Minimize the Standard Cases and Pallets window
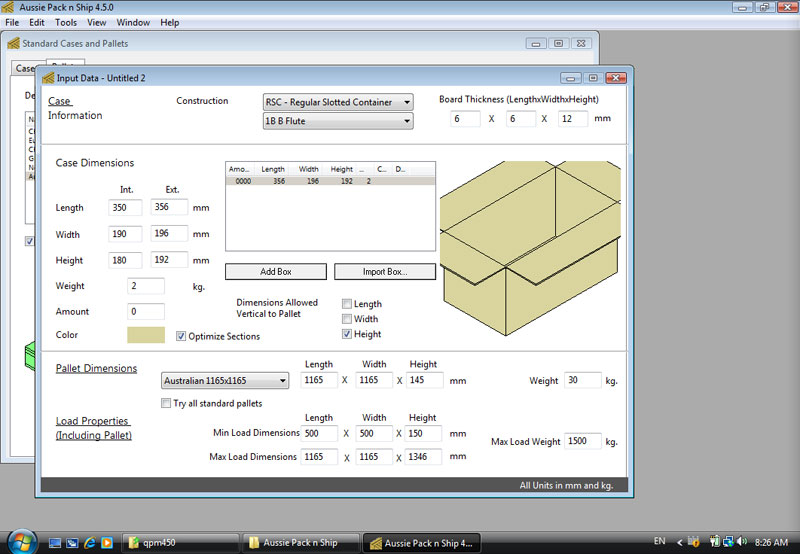Viewport: 800px width, 554px height. tap(536, 43)
